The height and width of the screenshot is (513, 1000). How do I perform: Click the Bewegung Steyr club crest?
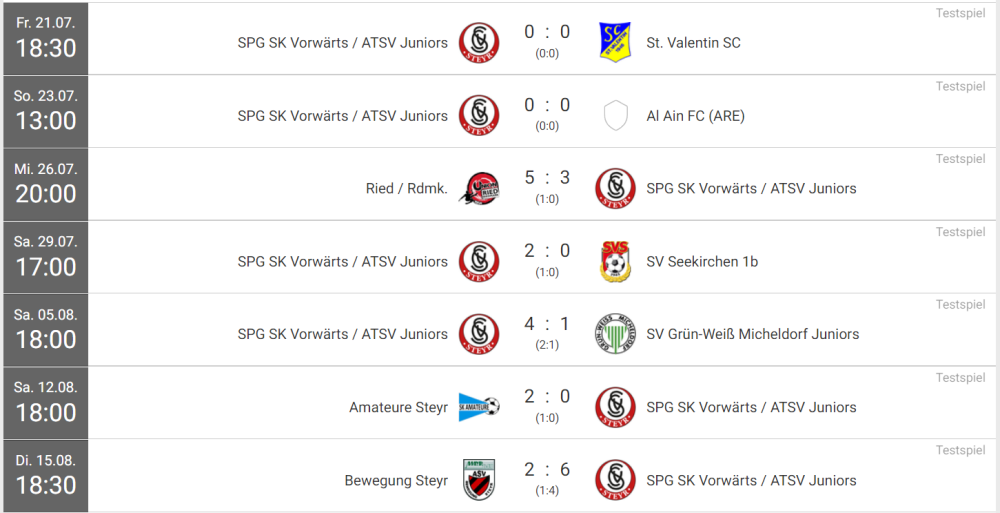point(478,480)
